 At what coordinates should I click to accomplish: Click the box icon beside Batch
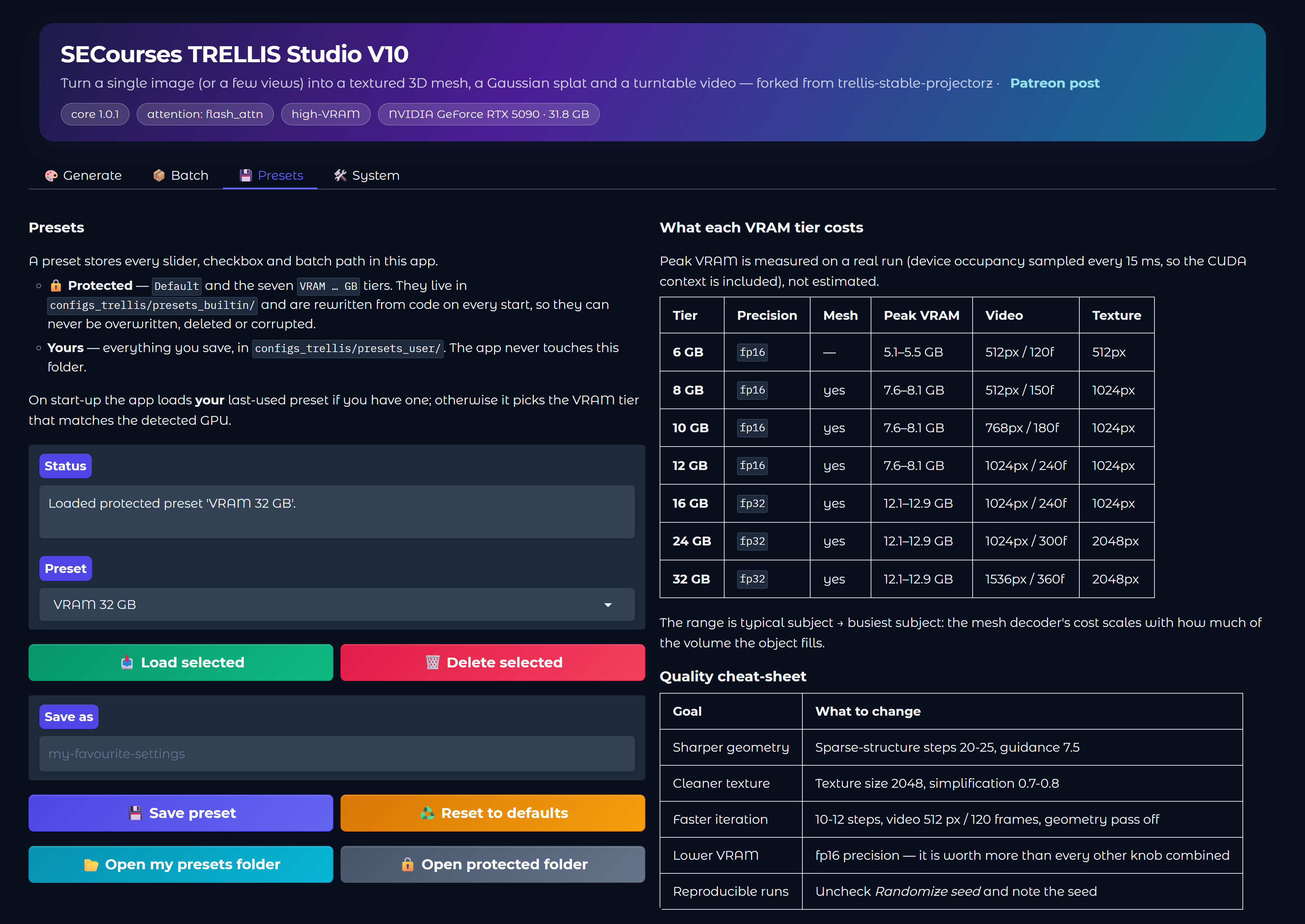[x=159, y=176]
